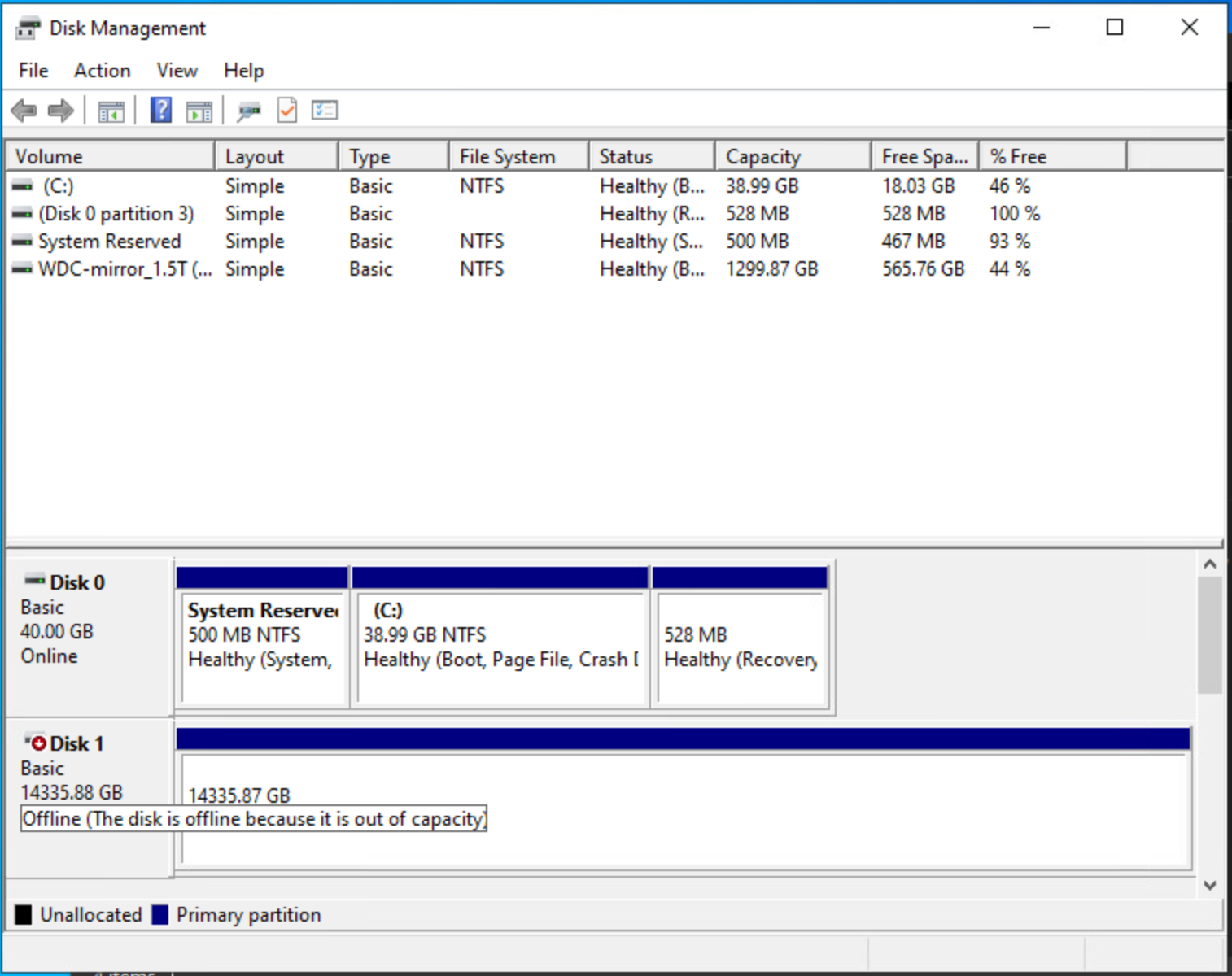Click the Online status under Disk 0
Screen dimensions: 1232x976
pos(50,656)
